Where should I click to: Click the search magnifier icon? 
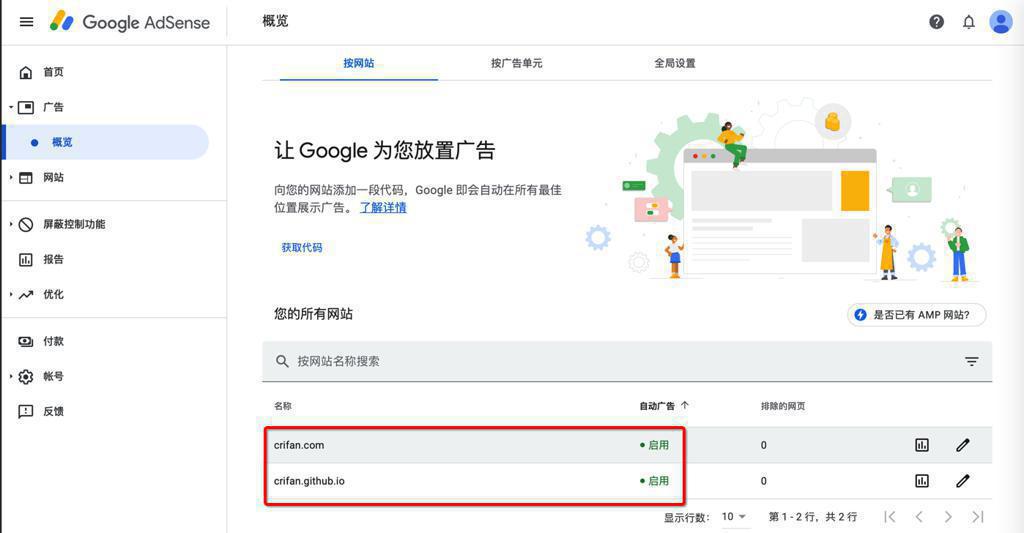pyautogui.click(x=282, y=361)
